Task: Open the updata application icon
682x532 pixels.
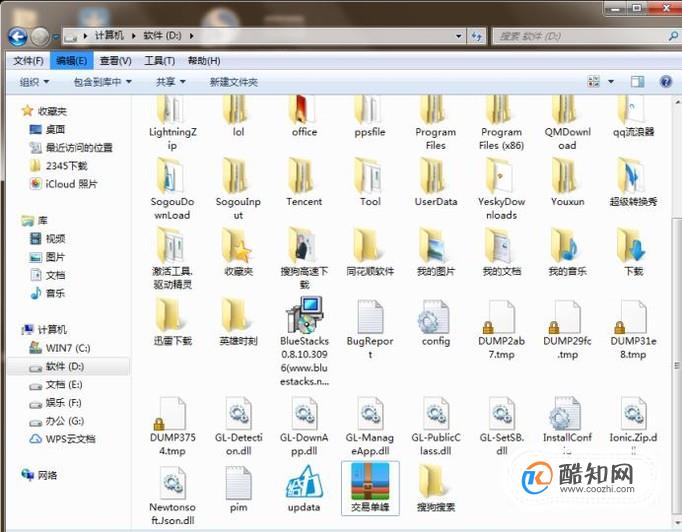Action: [304, 488]
